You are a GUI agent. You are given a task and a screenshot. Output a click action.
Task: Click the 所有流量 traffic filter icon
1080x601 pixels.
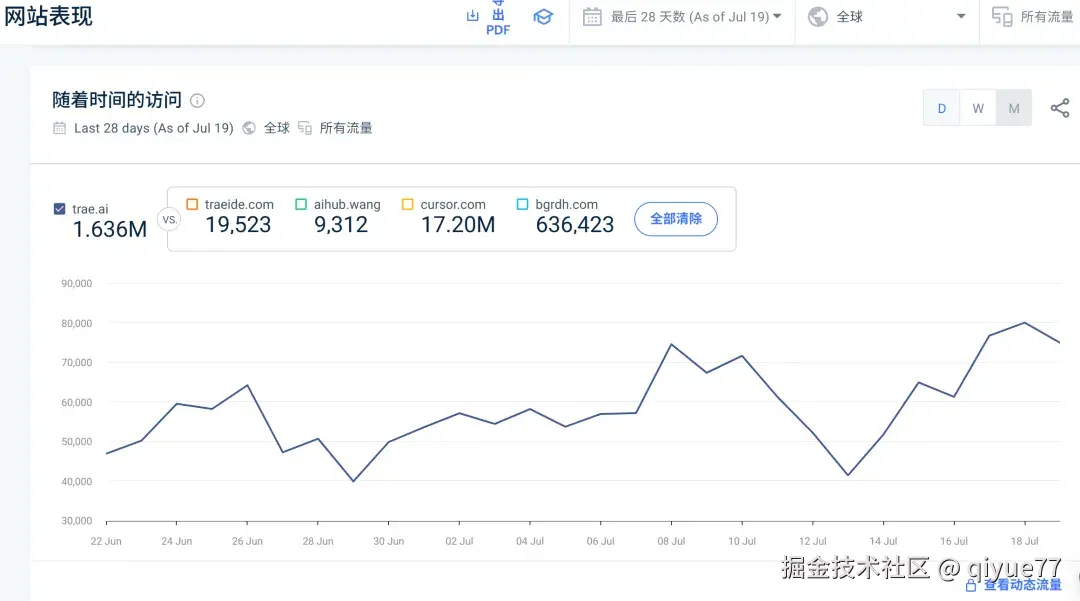coord(1001,17)
